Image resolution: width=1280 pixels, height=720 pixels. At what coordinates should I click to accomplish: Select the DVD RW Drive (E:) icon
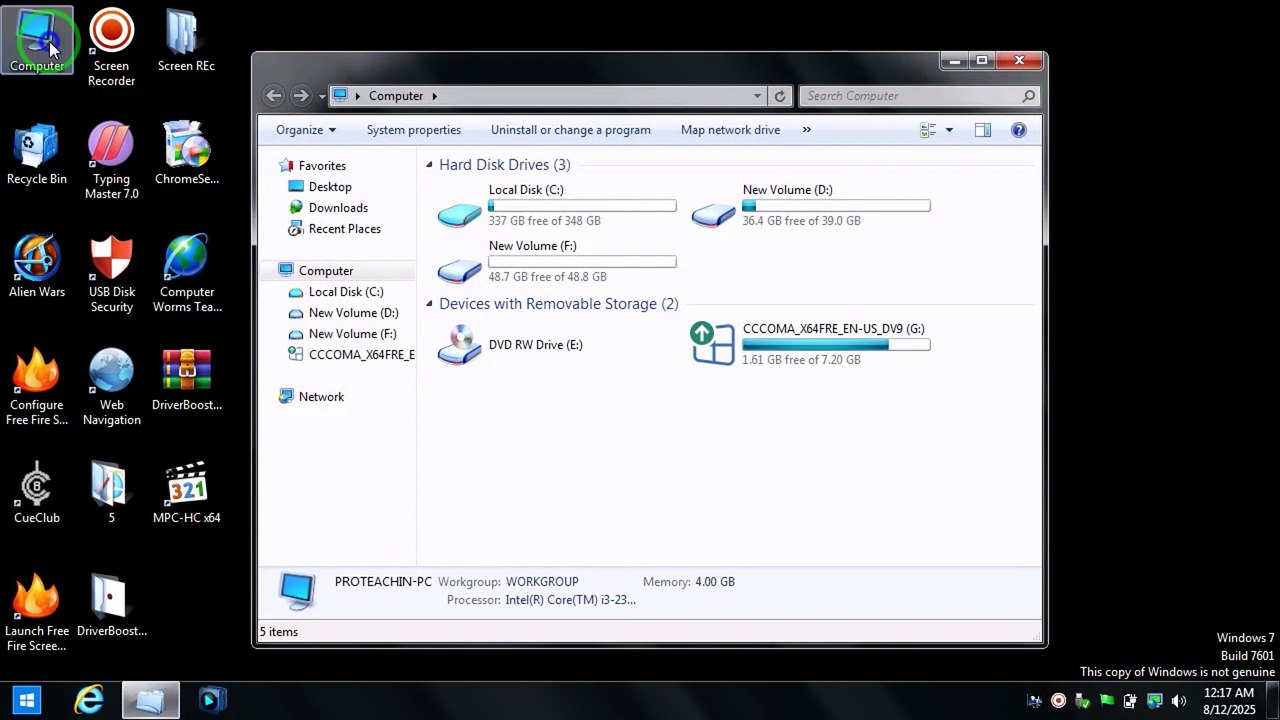click(x=460, y=345)
